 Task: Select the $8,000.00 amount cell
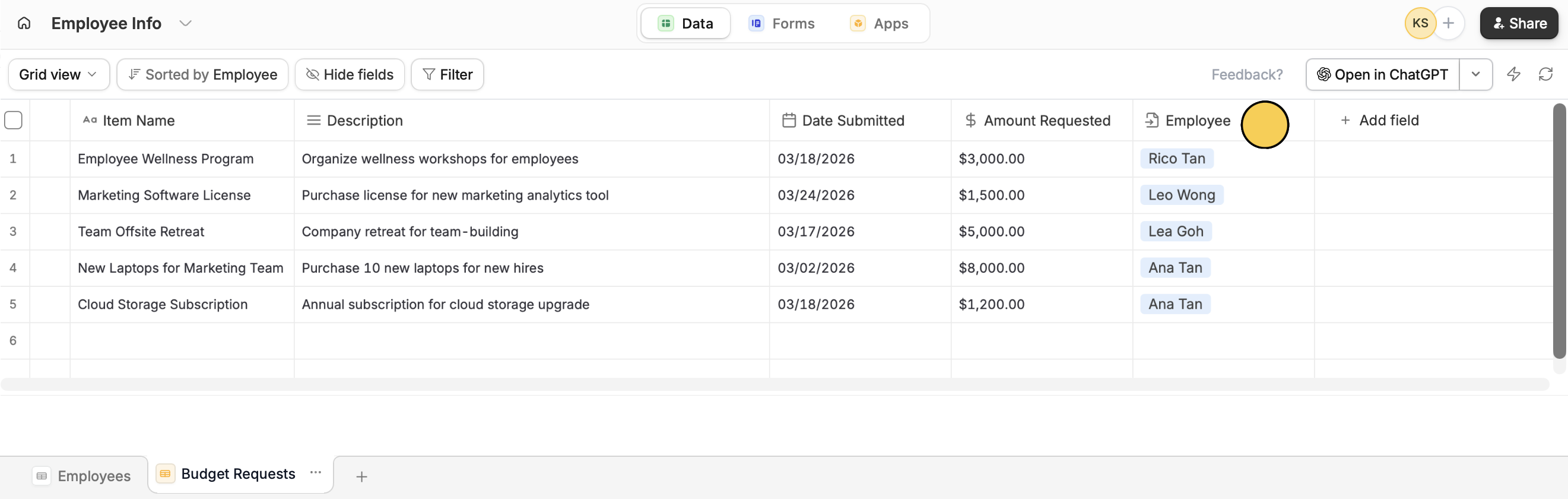1042,268
